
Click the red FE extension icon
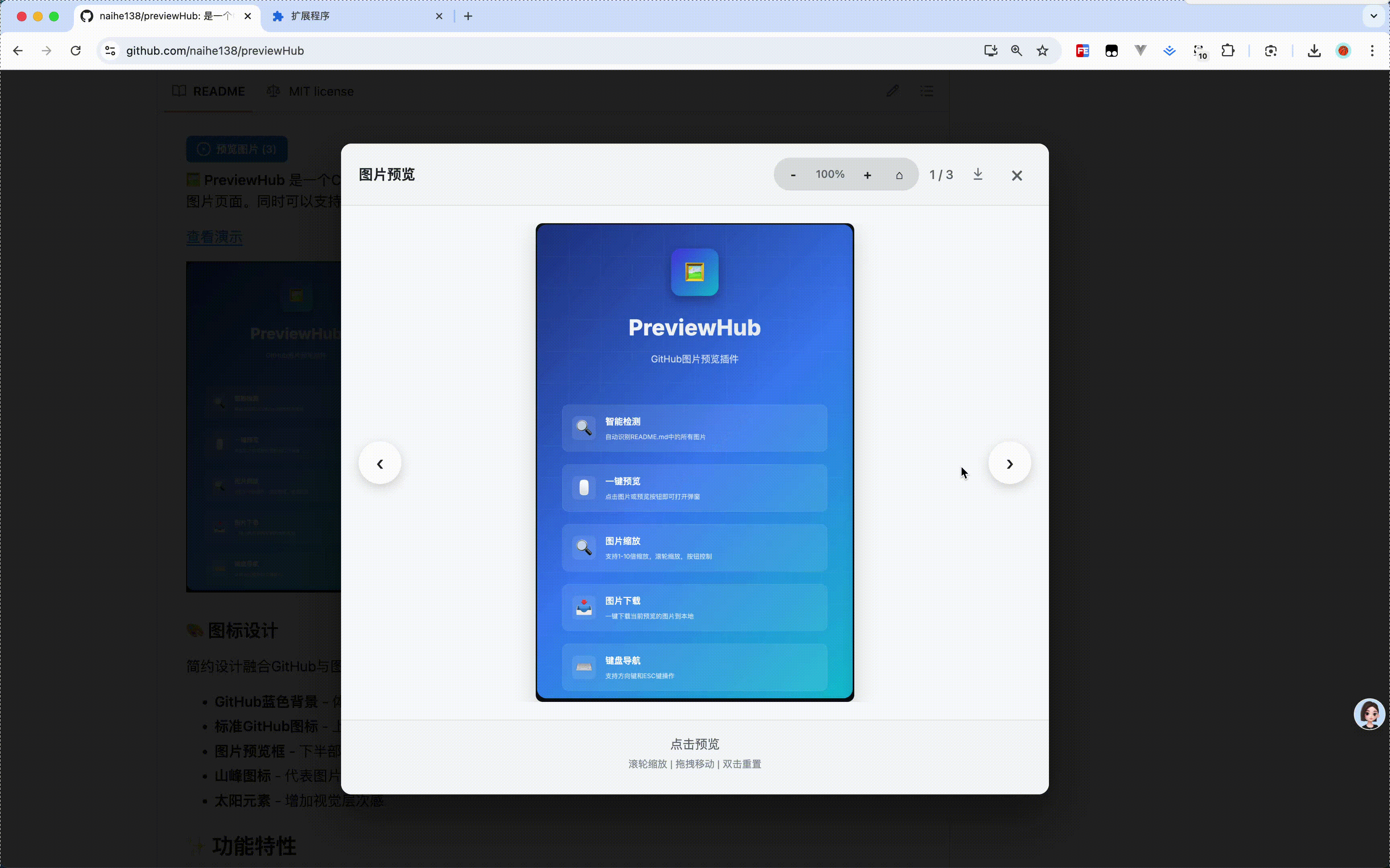click(1082, 51)
